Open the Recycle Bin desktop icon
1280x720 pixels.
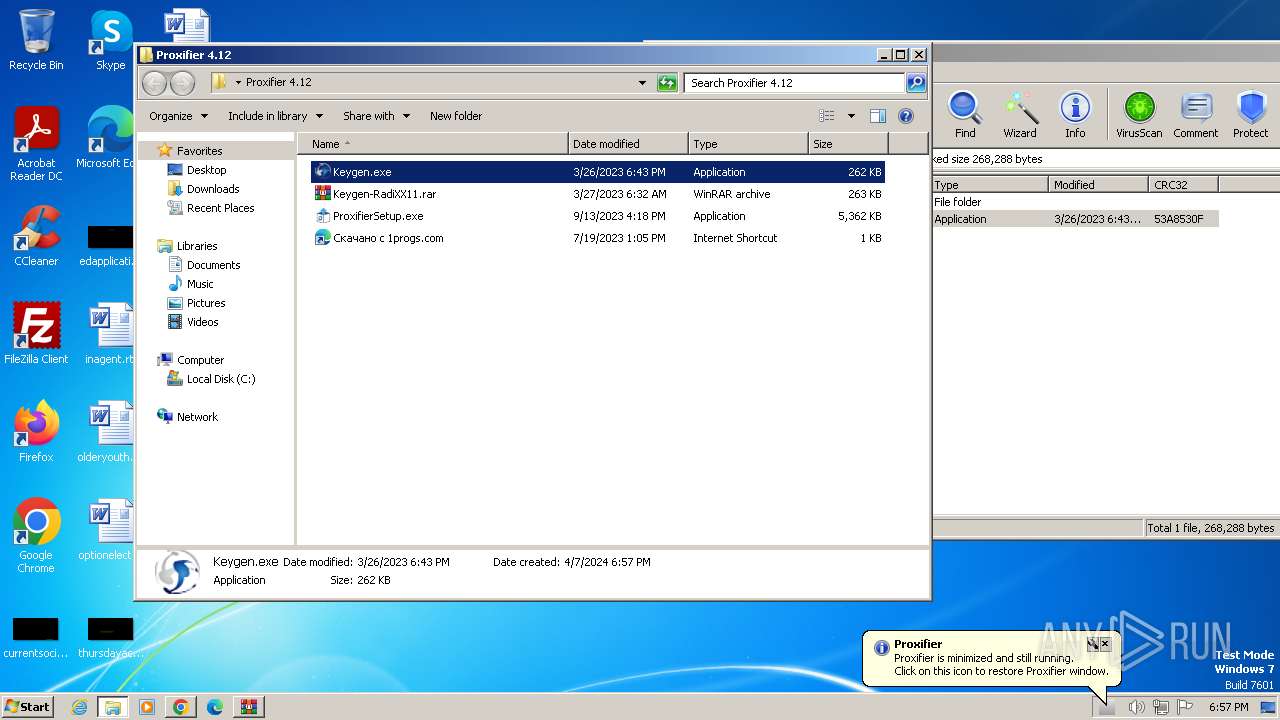tap(36, 40)
